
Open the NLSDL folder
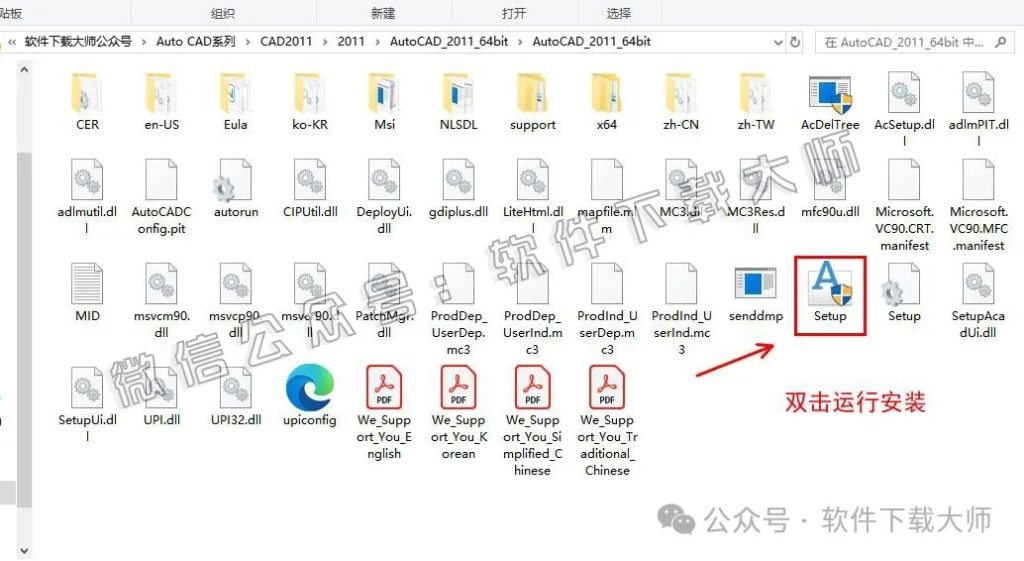[458, 101]
